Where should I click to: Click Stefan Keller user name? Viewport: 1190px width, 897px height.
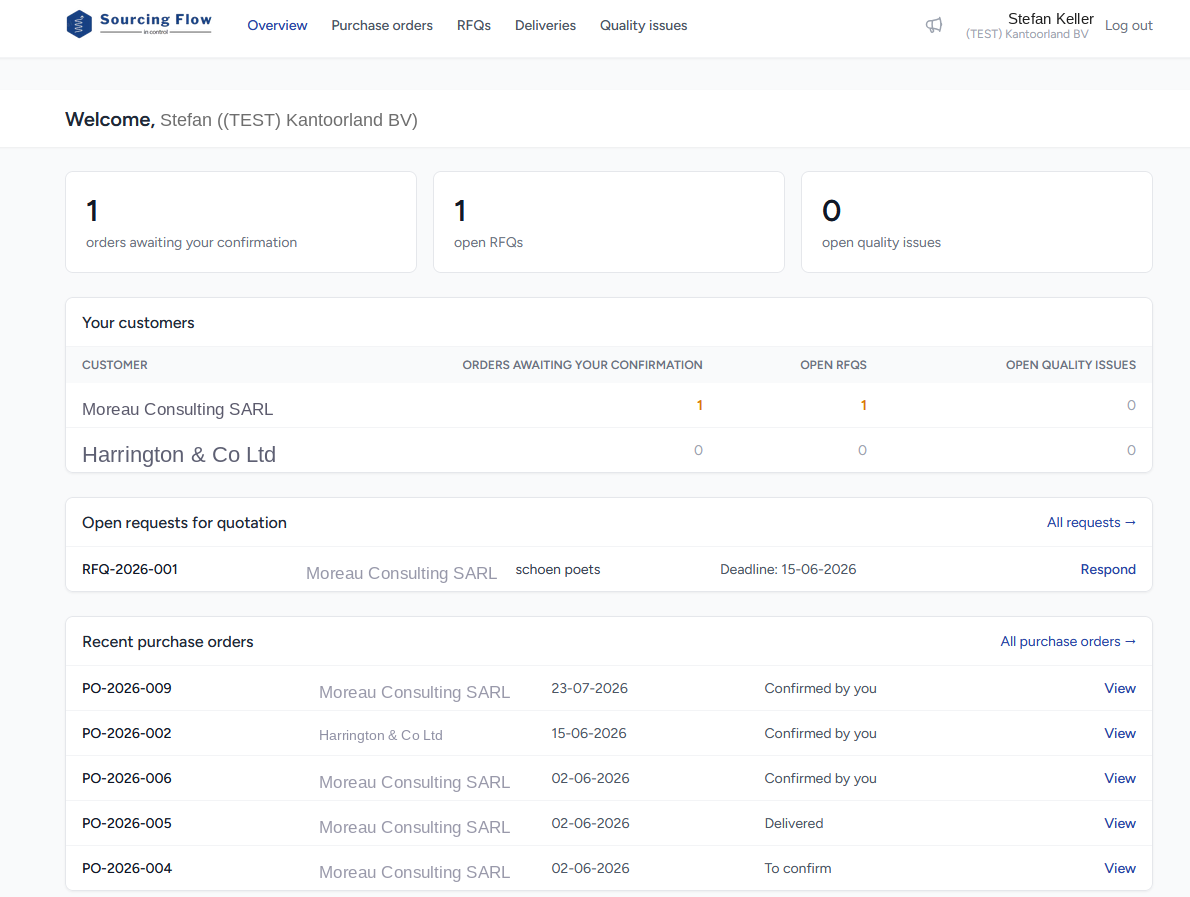click(x=1050, y=19)
